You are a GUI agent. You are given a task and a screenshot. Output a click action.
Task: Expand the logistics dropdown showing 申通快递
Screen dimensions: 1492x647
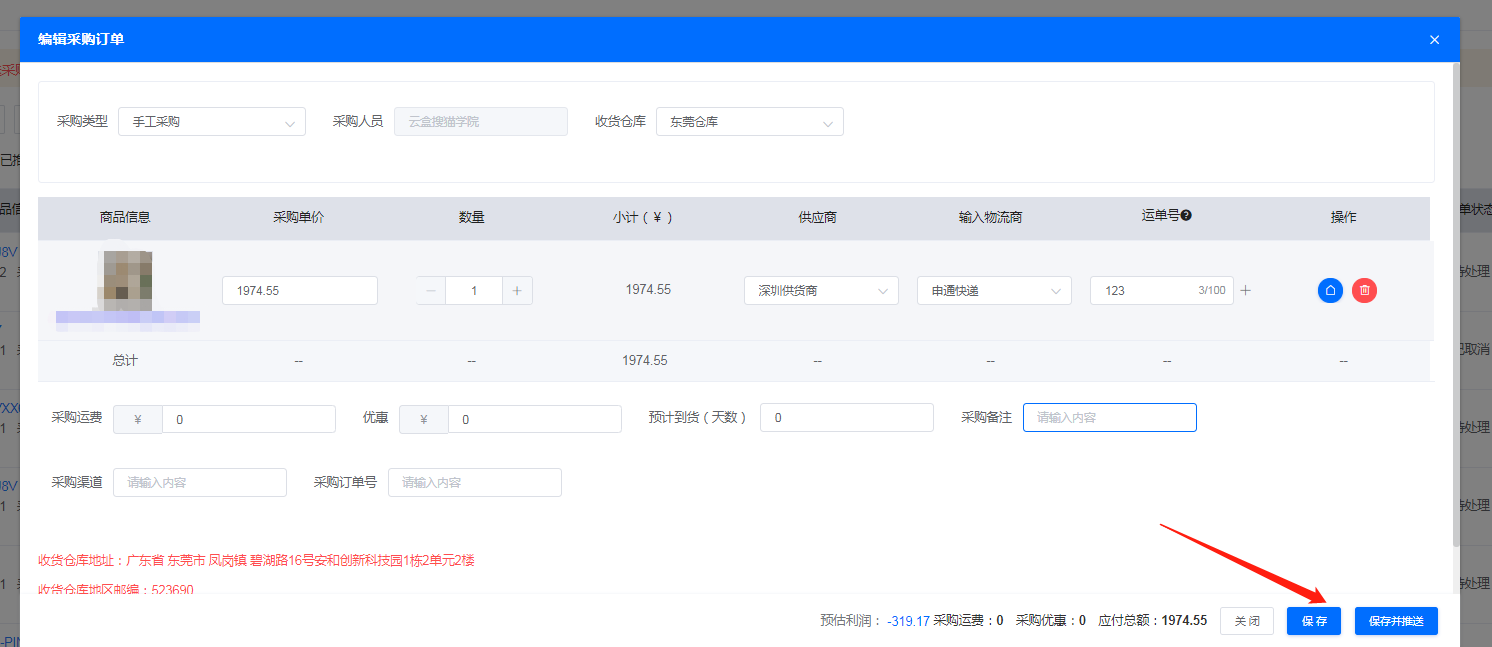click(x=994, y=291)
